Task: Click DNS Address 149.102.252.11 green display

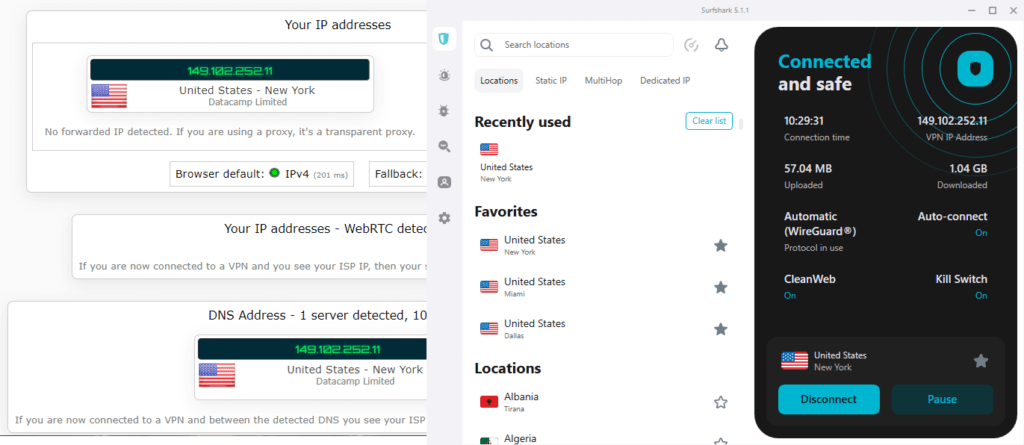Action: point(312,349)
